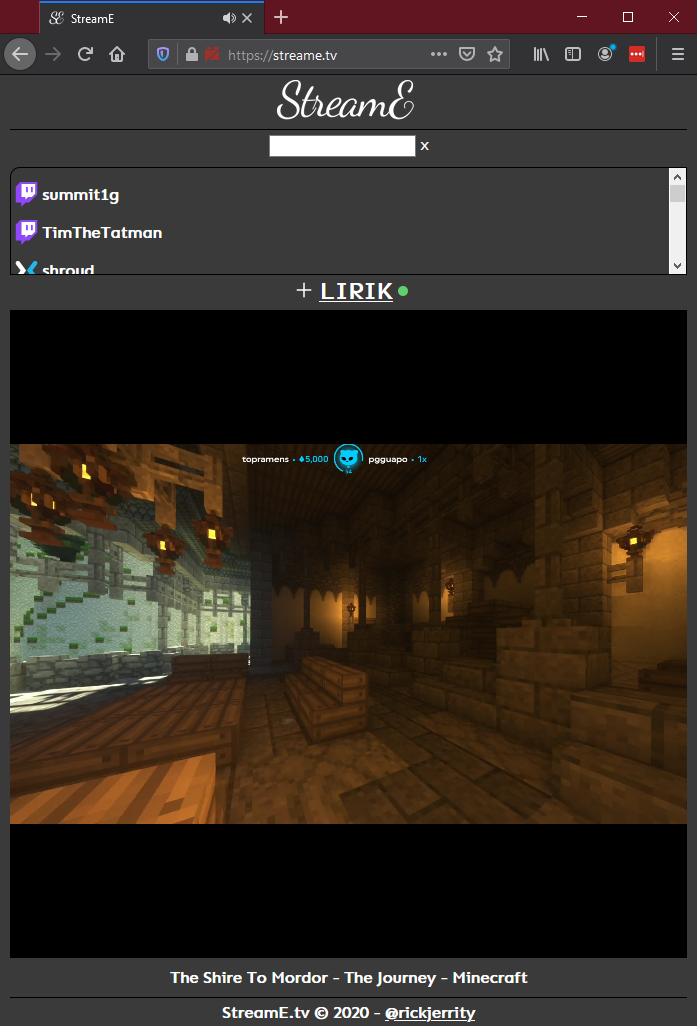Open a new browser tab
The width and height of the screenshot is (697, 1026).
pos(281,18)
